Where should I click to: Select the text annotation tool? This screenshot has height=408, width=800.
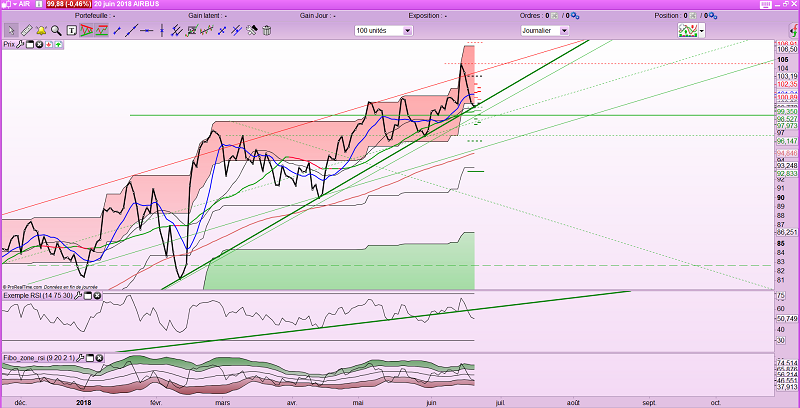[71, 30]
